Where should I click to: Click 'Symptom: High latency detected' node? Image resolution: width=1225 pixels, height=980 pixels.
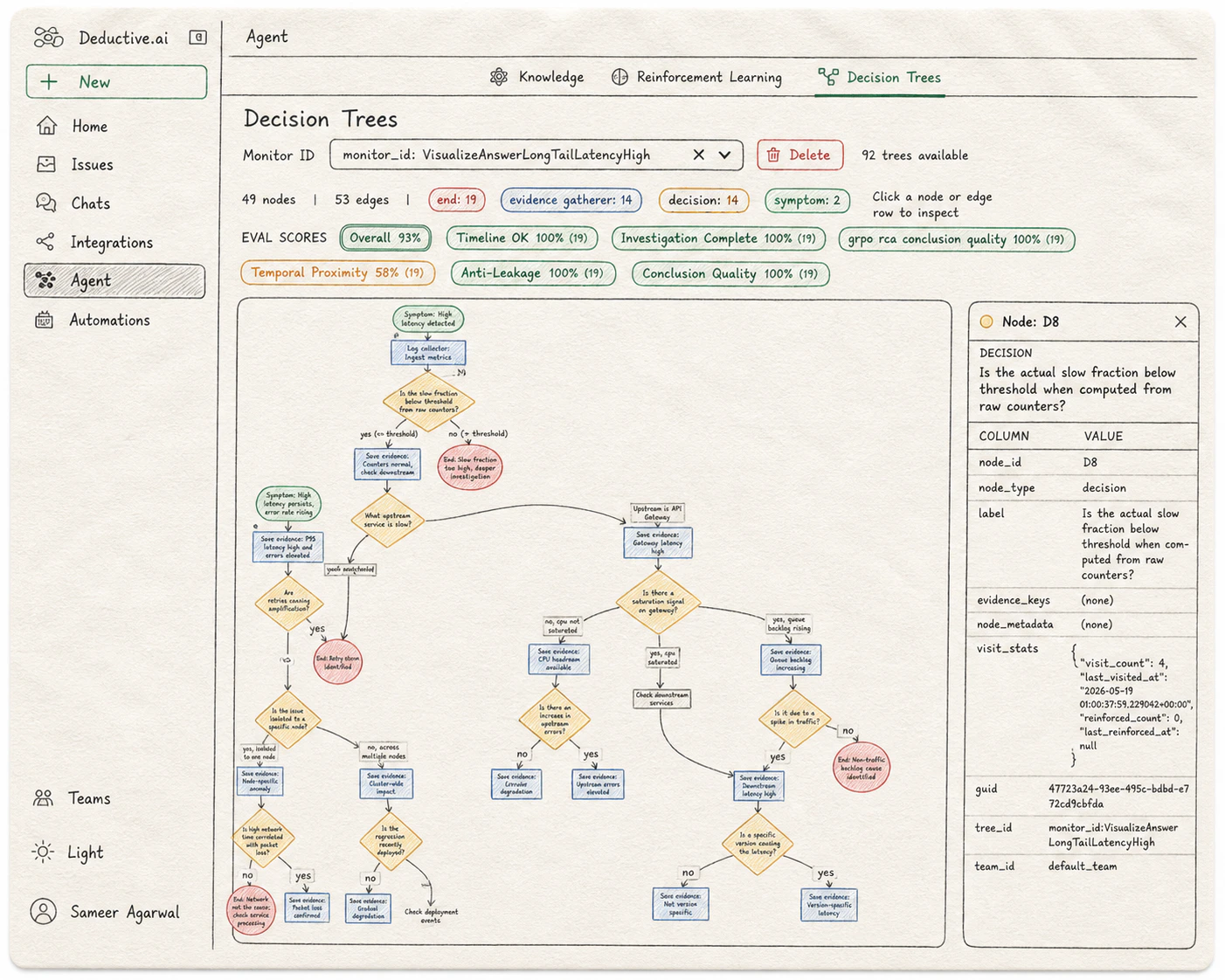[x=428, y=319]
